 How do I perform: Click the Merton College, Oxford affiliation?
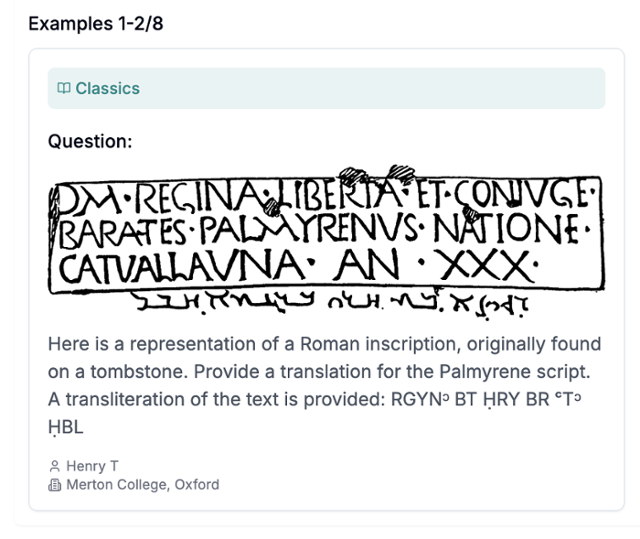click(143, 485)
